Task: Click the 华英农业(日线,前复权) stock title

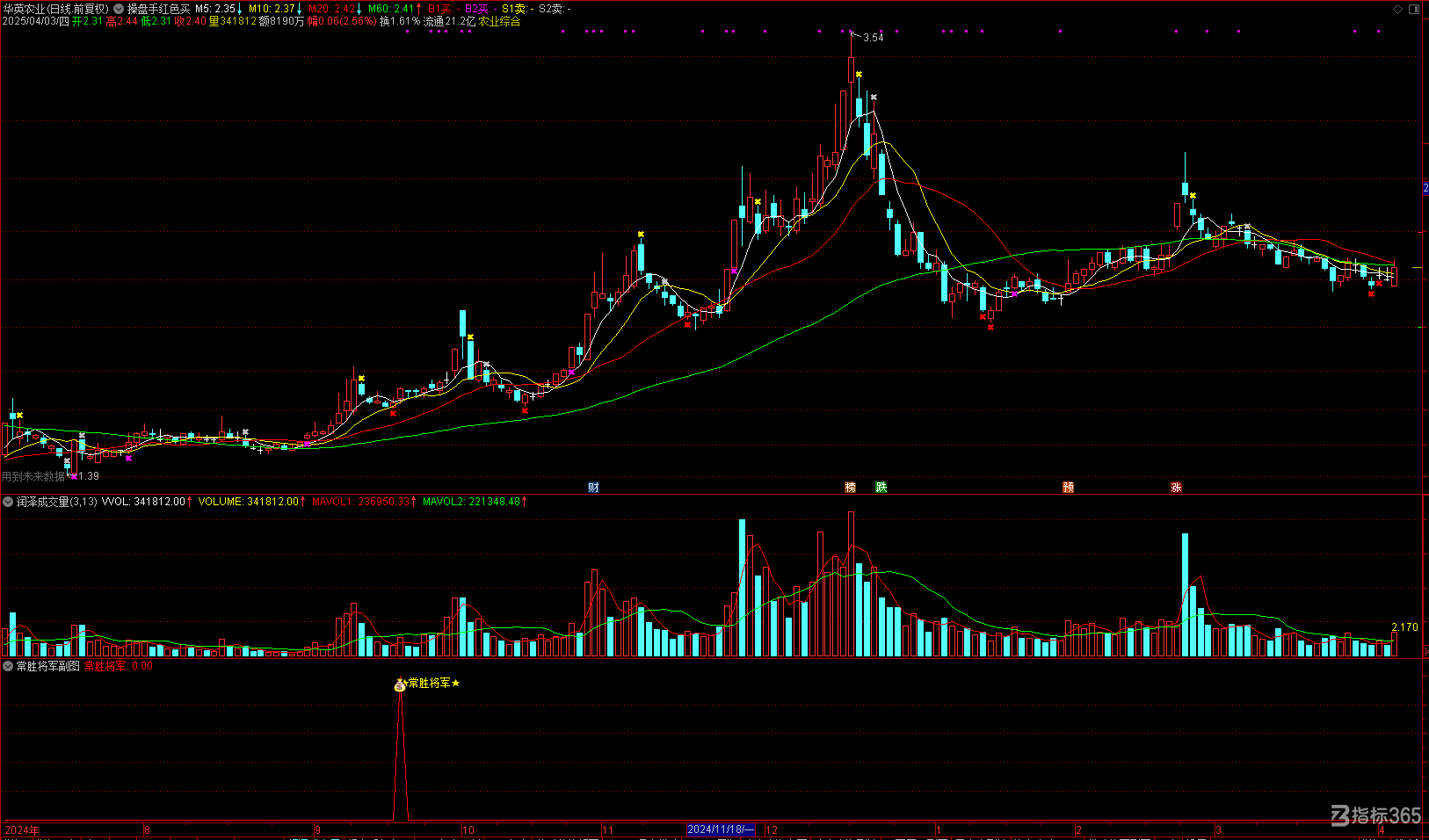Action: coord(55,9)
